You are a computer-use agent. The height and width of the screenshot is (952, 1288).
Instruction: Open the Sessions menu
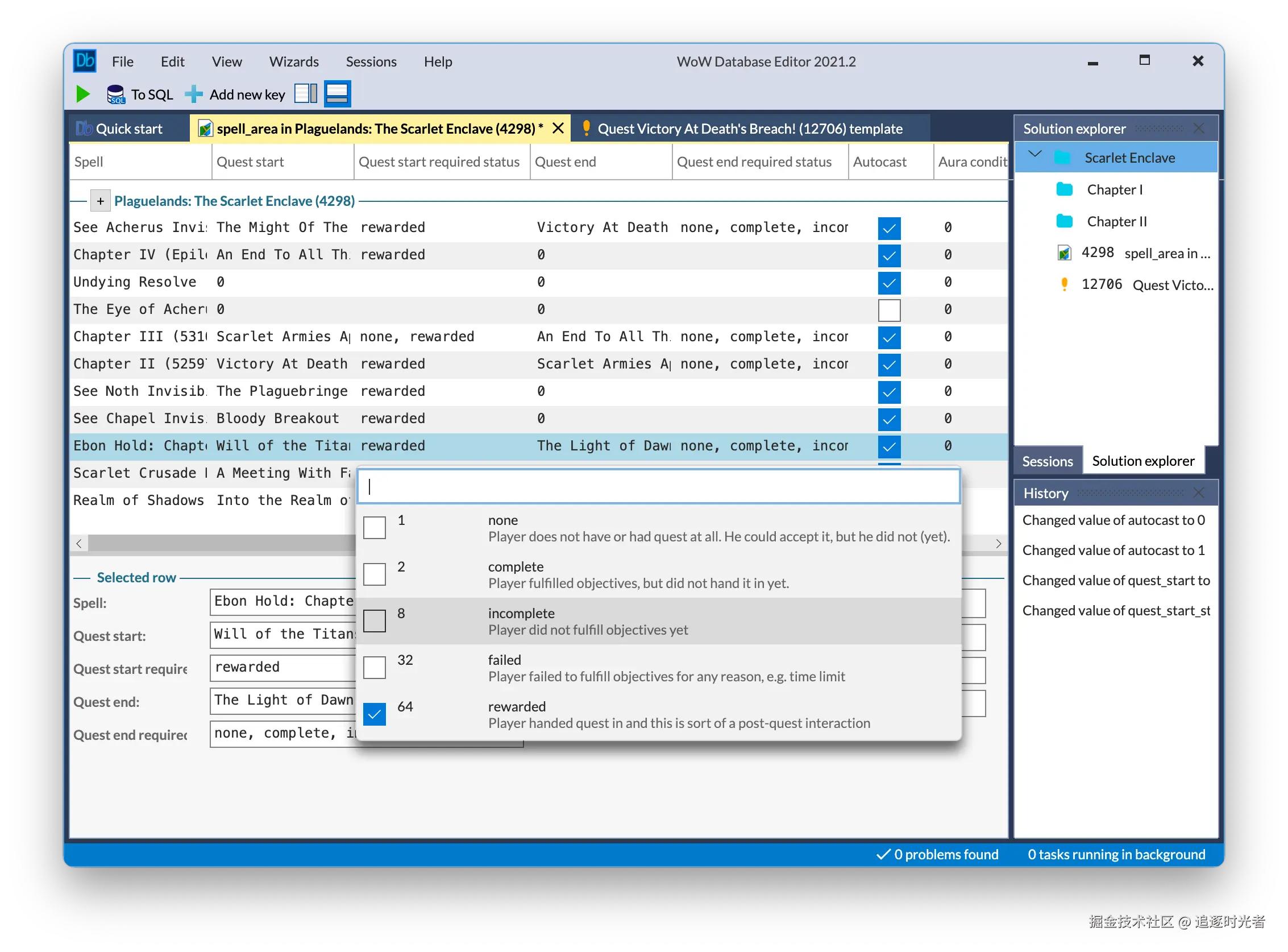tap(371, 61)
